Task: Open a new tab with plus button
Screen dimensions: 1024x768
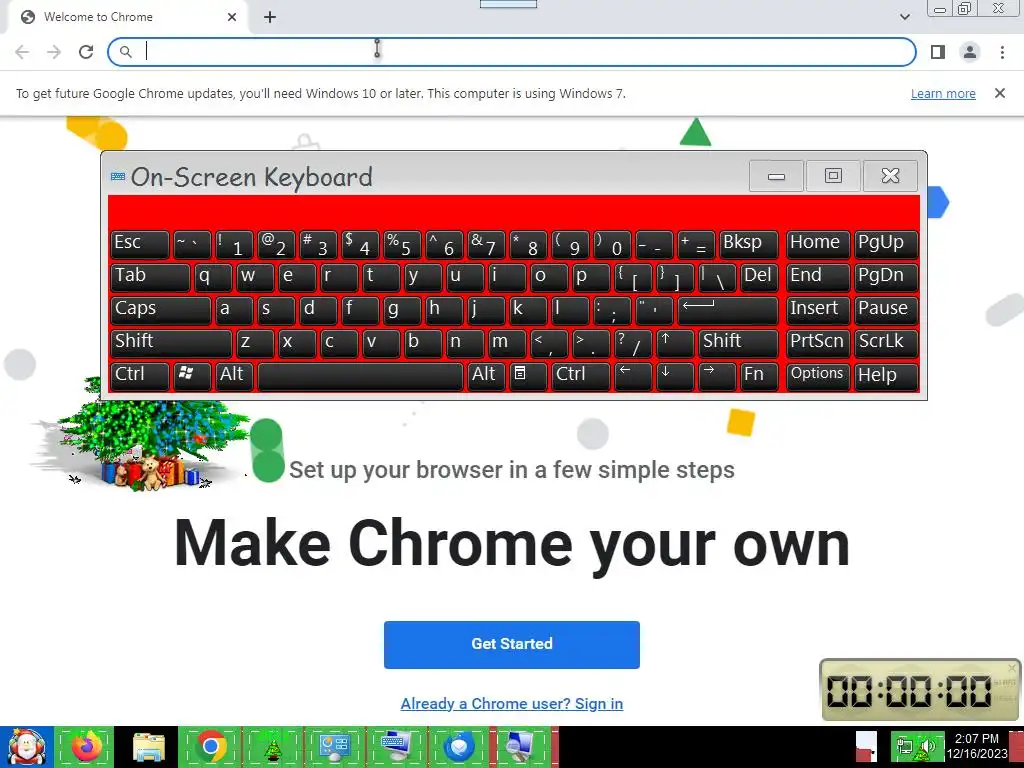Action: pos(270,18)
